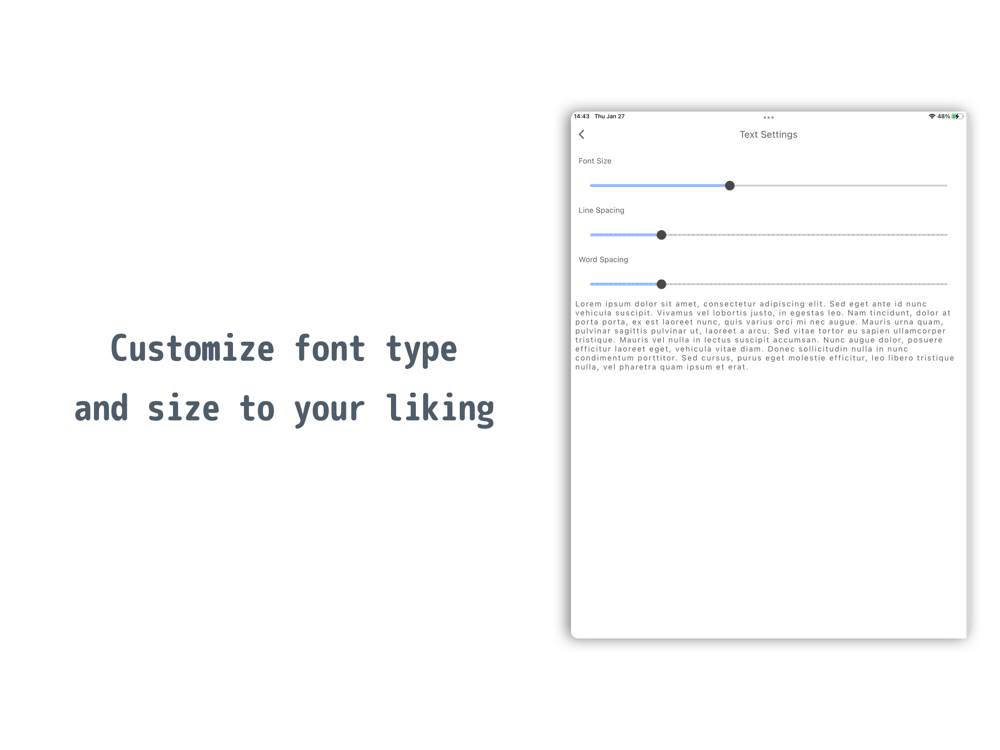1000x750 pixels.
Task: Click the Text Settings title
Action: tap(768, 135)
